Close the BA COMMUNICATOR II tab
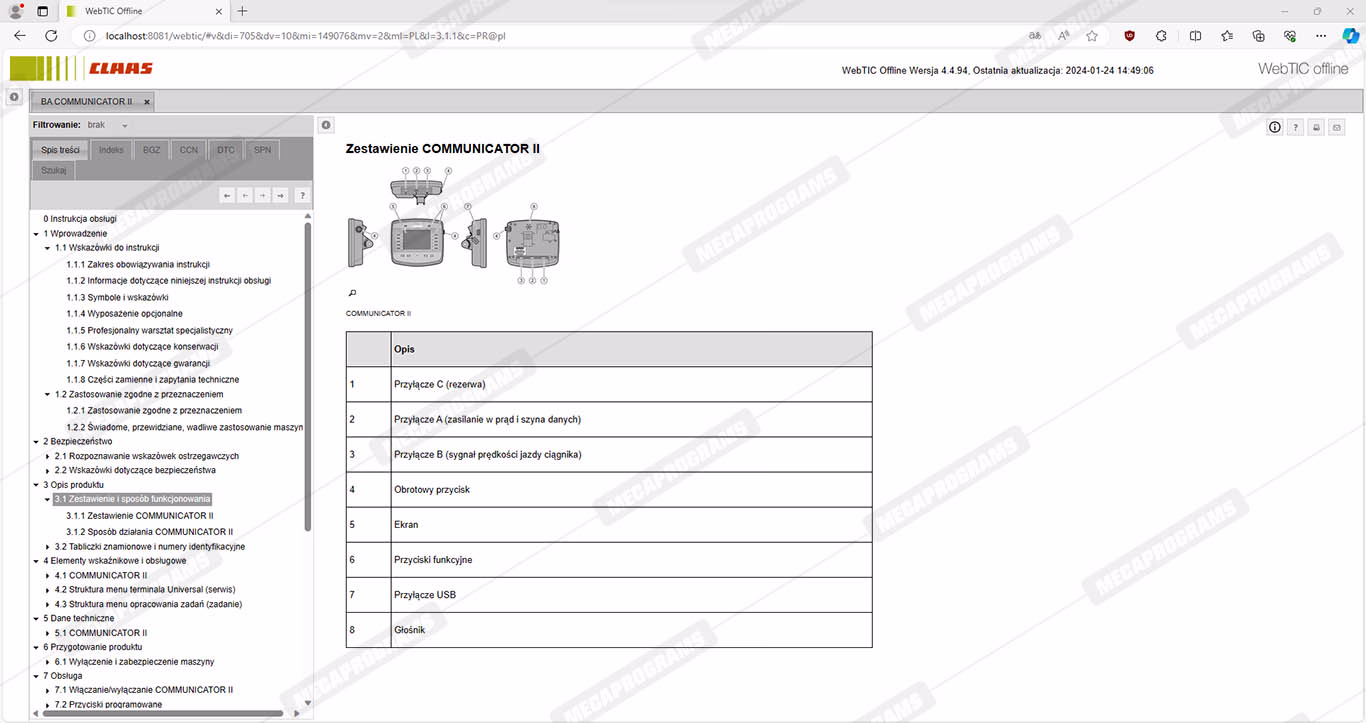The height and width of the screenshot is (723, 1366). point(147,102)
